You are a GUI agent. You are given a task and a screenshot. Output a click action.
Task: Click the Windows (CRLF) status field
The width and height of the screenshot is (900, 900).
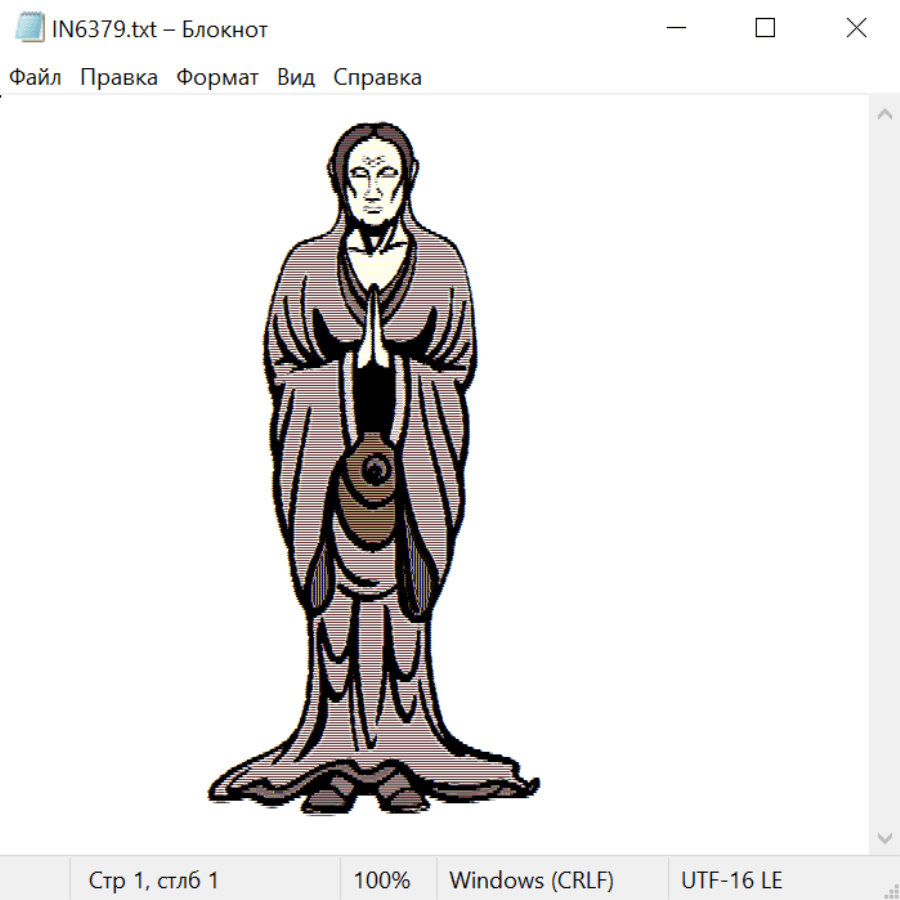(531, 880)
